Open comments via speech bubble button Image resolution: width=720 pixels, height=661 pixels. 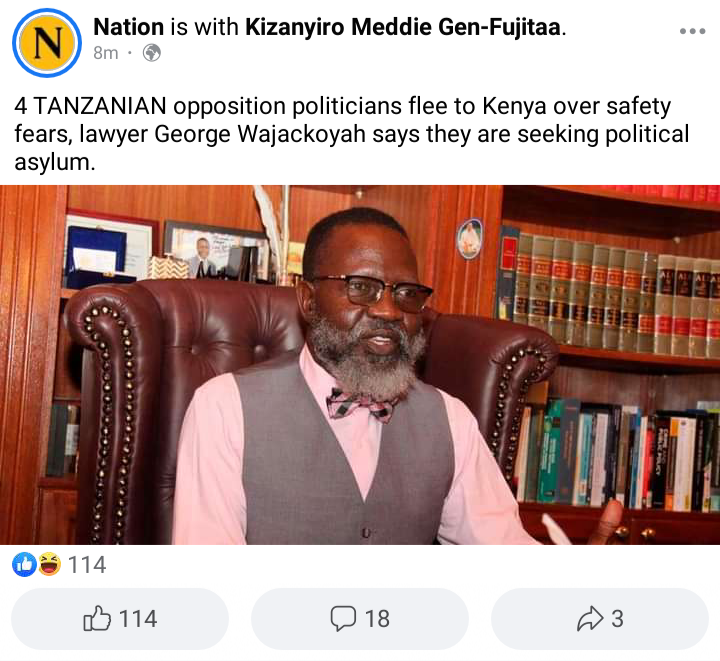pos(360,618)
